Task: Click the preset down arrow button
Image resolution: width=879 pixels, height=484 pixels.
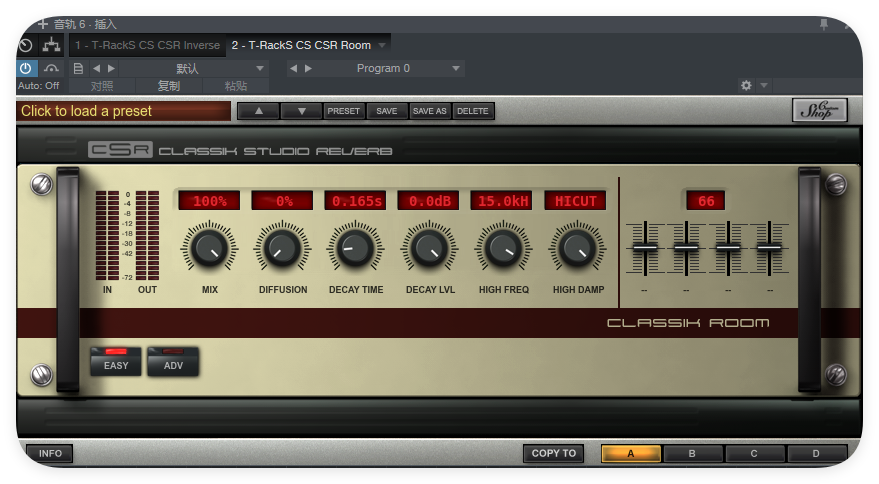Action: (302, 111)
